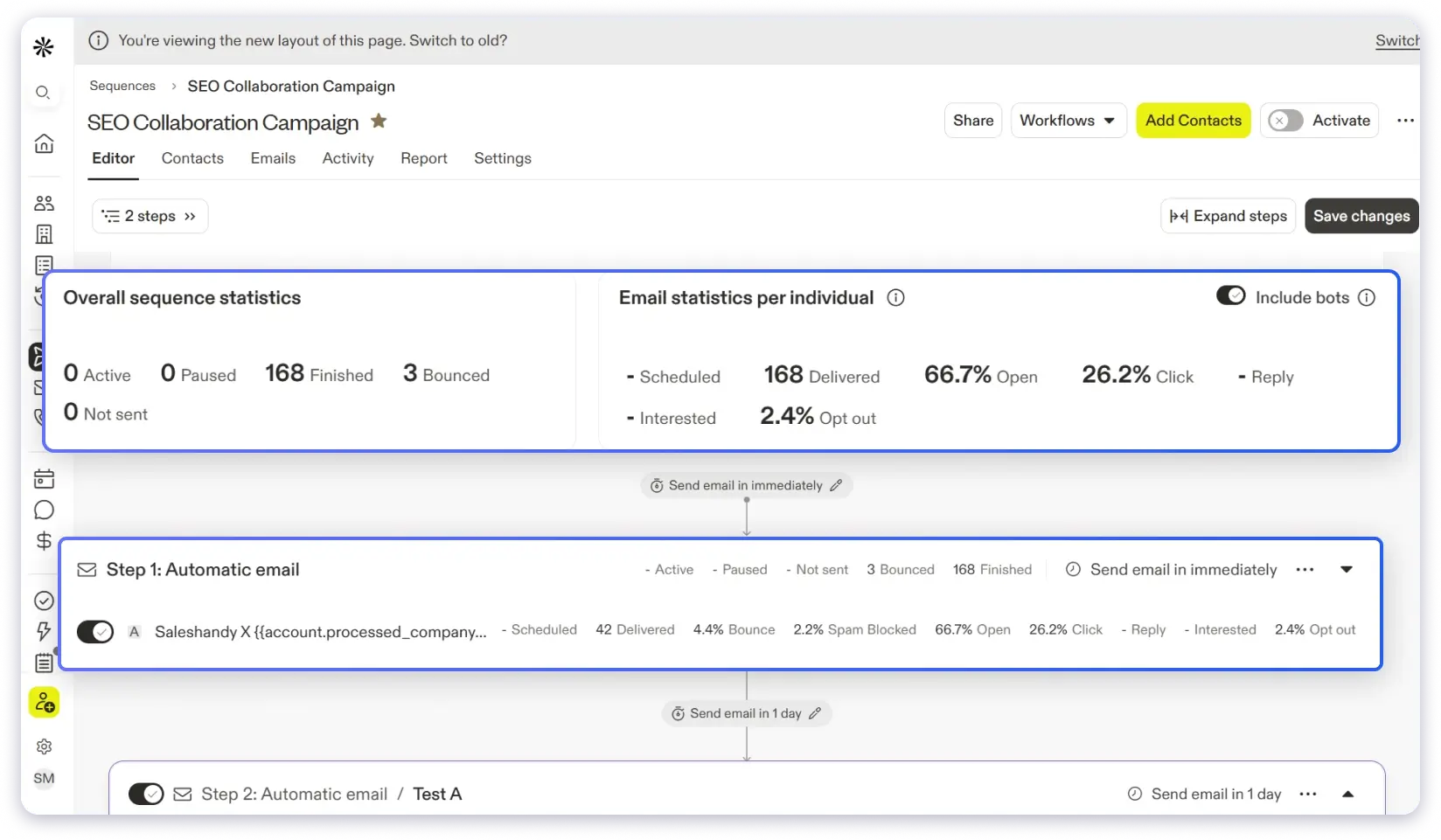Click the Sequences breadcrumb link
Viewport: 1441px width, 840px height.
[x=122, y=86]
